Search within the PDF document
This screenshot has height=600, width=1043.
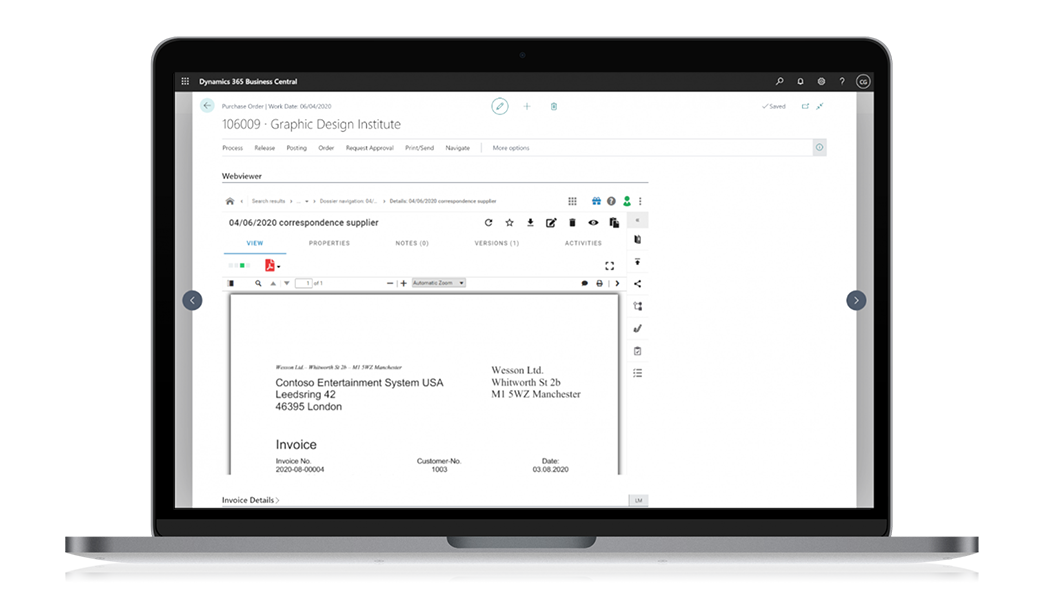point(258,283)
